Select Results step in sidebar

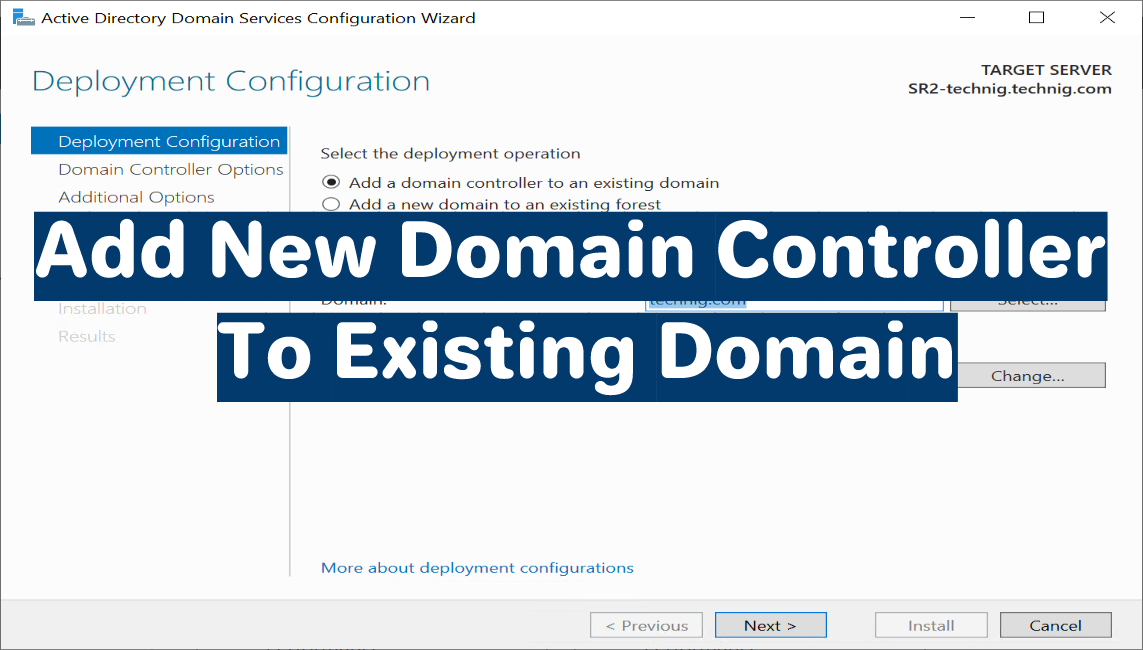[87, 336]
